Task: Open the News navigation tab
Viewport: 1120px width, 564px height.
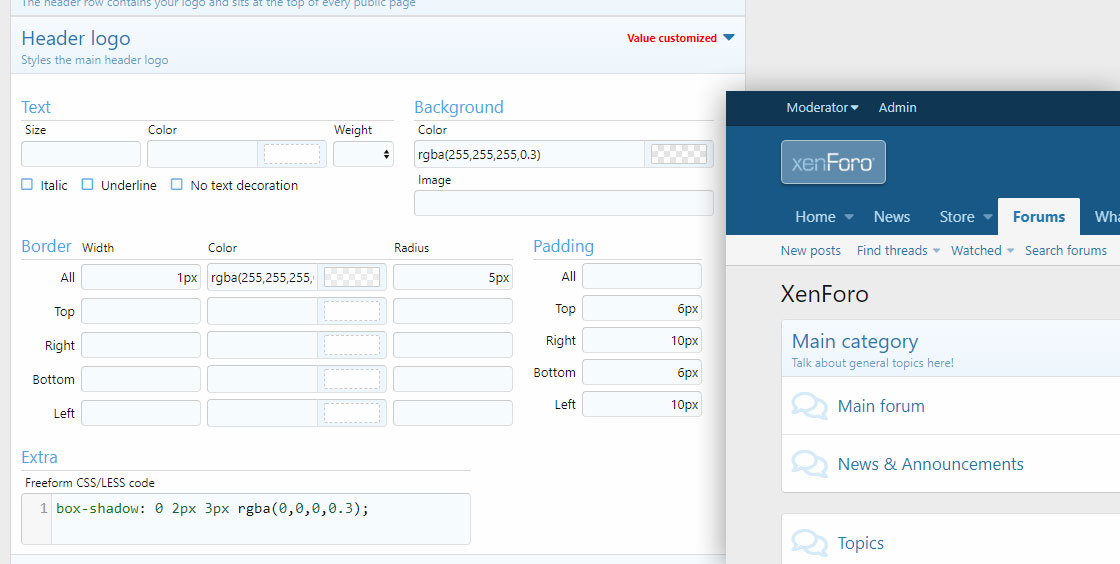Action: pos(891,217)
